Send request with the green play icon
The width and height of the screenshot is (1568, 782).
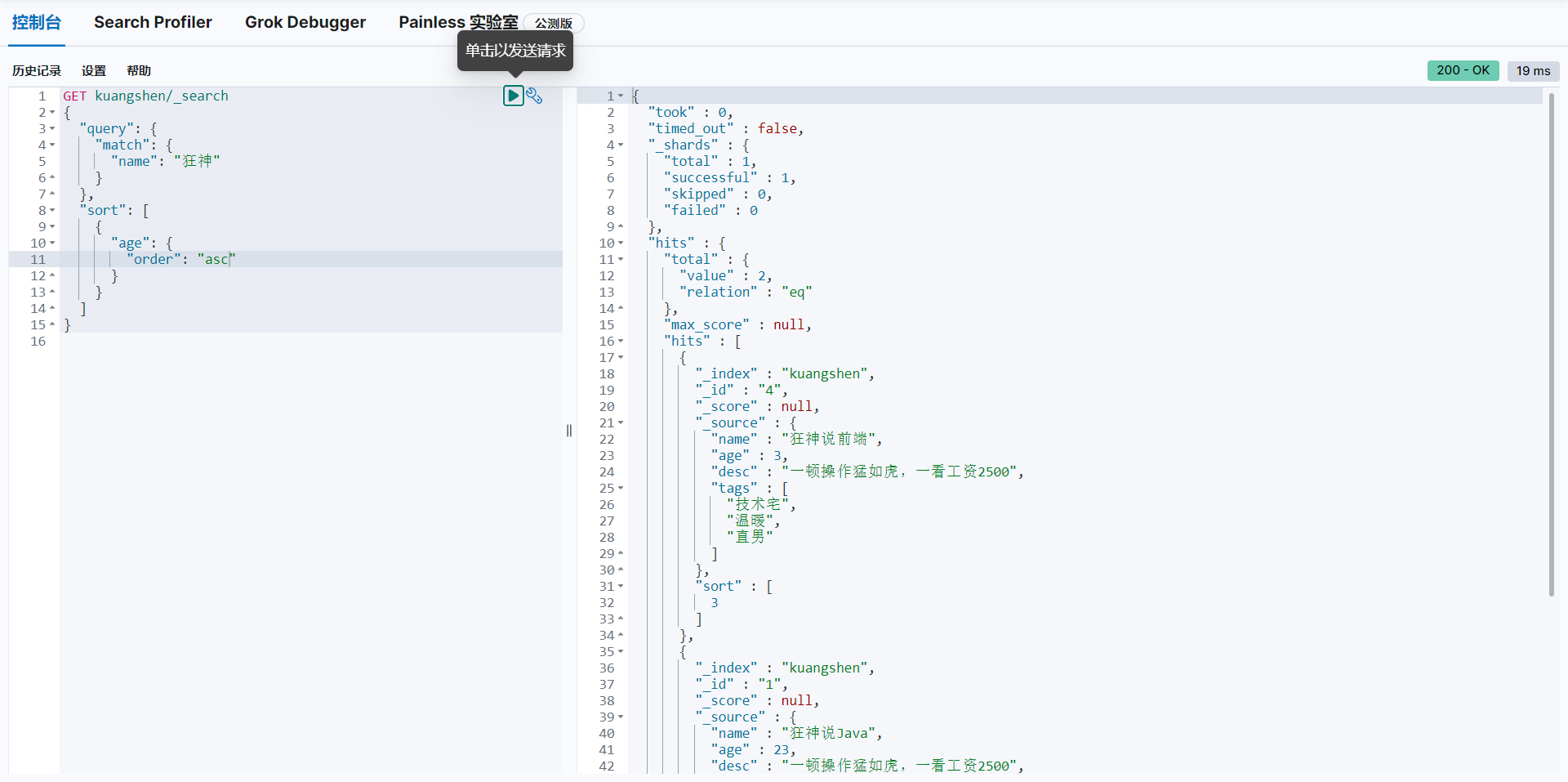point(514,96)
